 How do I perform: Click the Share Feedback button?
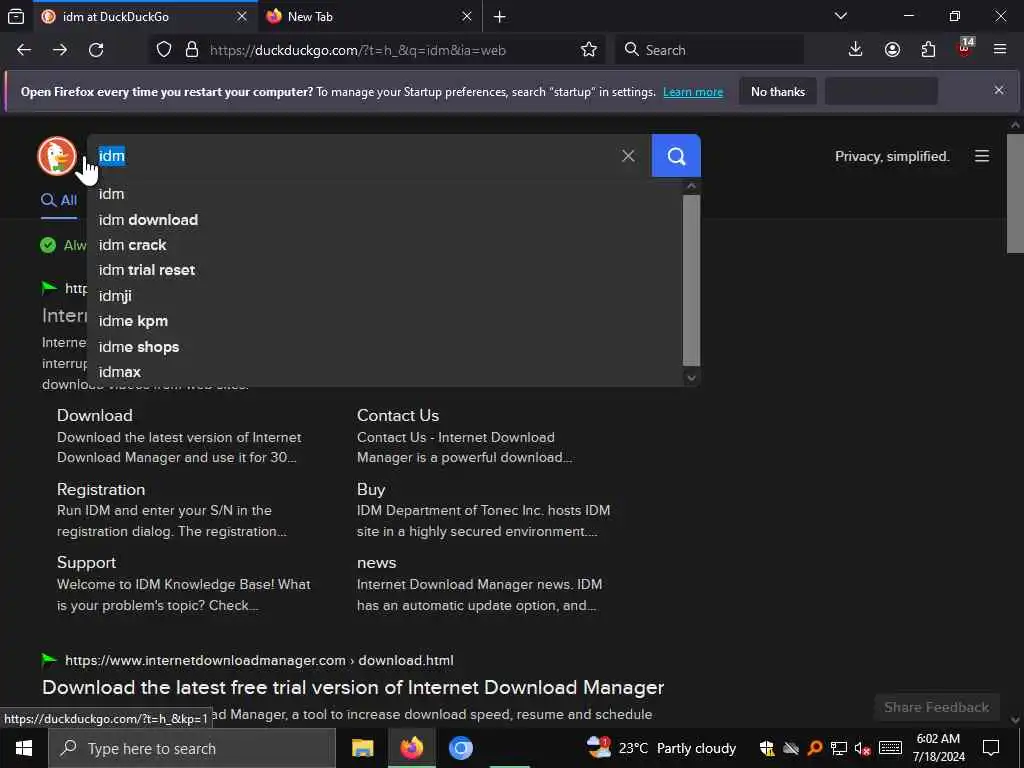[936, 707]
